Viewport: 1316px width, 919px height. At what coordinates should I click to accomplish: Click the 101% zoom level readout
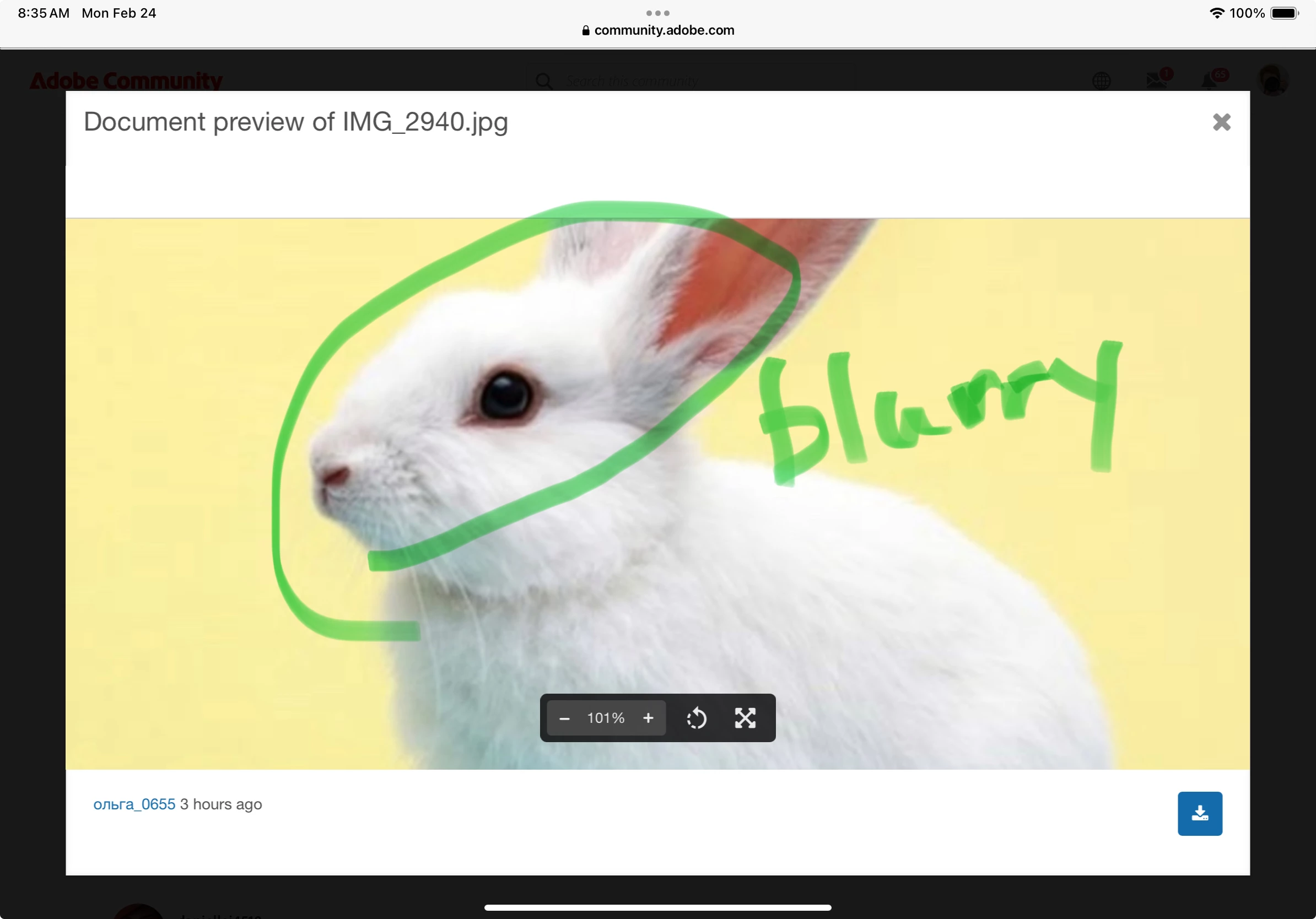(x=605, y=718)
